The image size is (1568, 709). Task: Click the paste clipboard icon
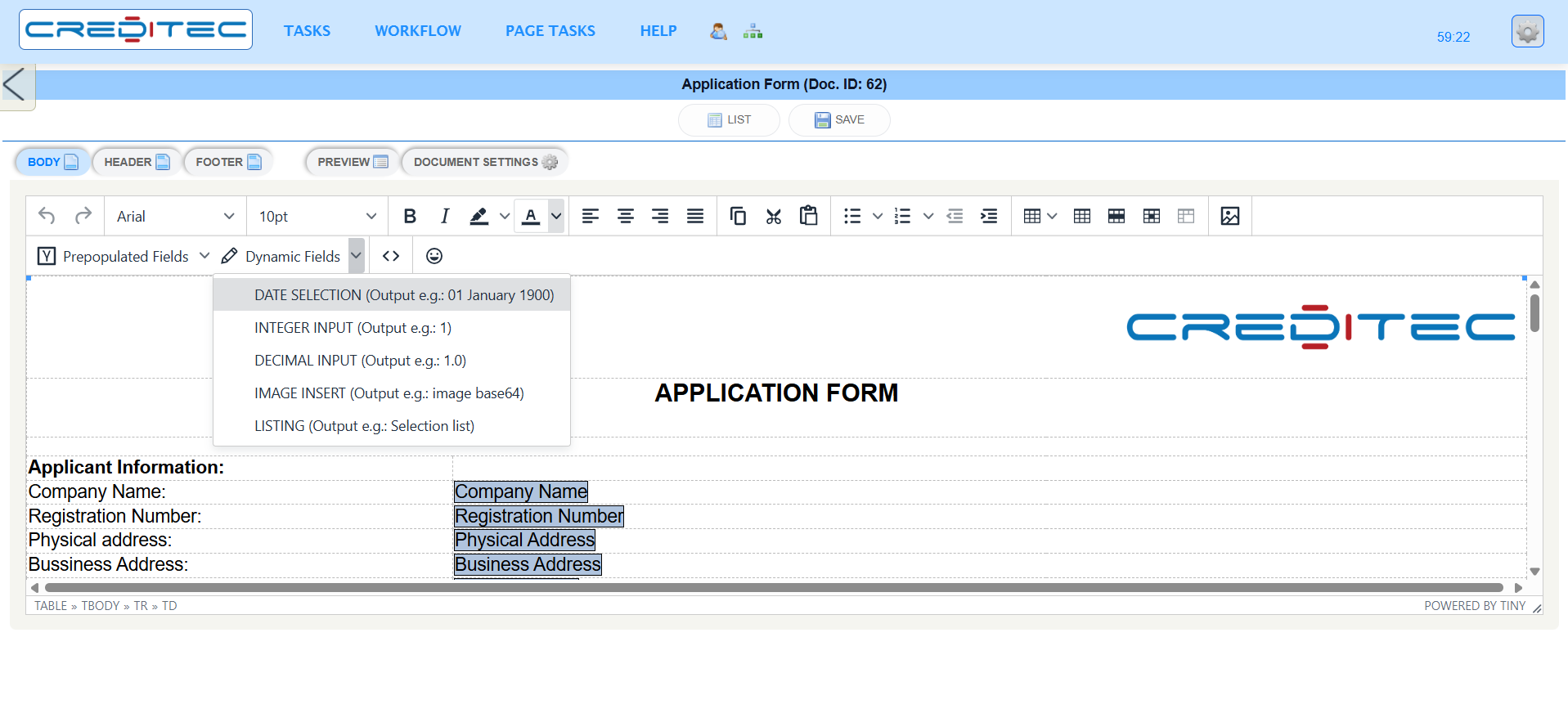(809, 216)
